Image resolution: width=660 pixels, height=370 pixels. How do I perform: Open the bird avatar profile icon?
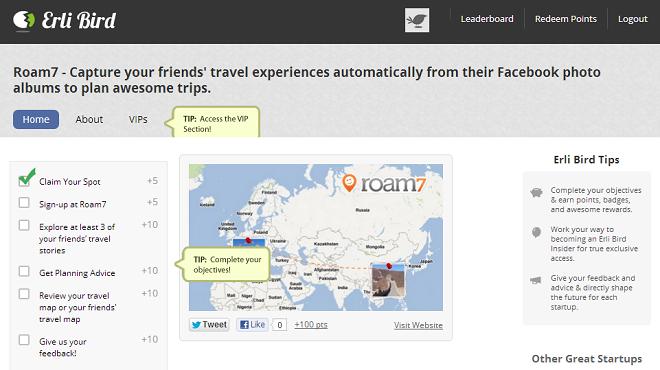point(417,20)
